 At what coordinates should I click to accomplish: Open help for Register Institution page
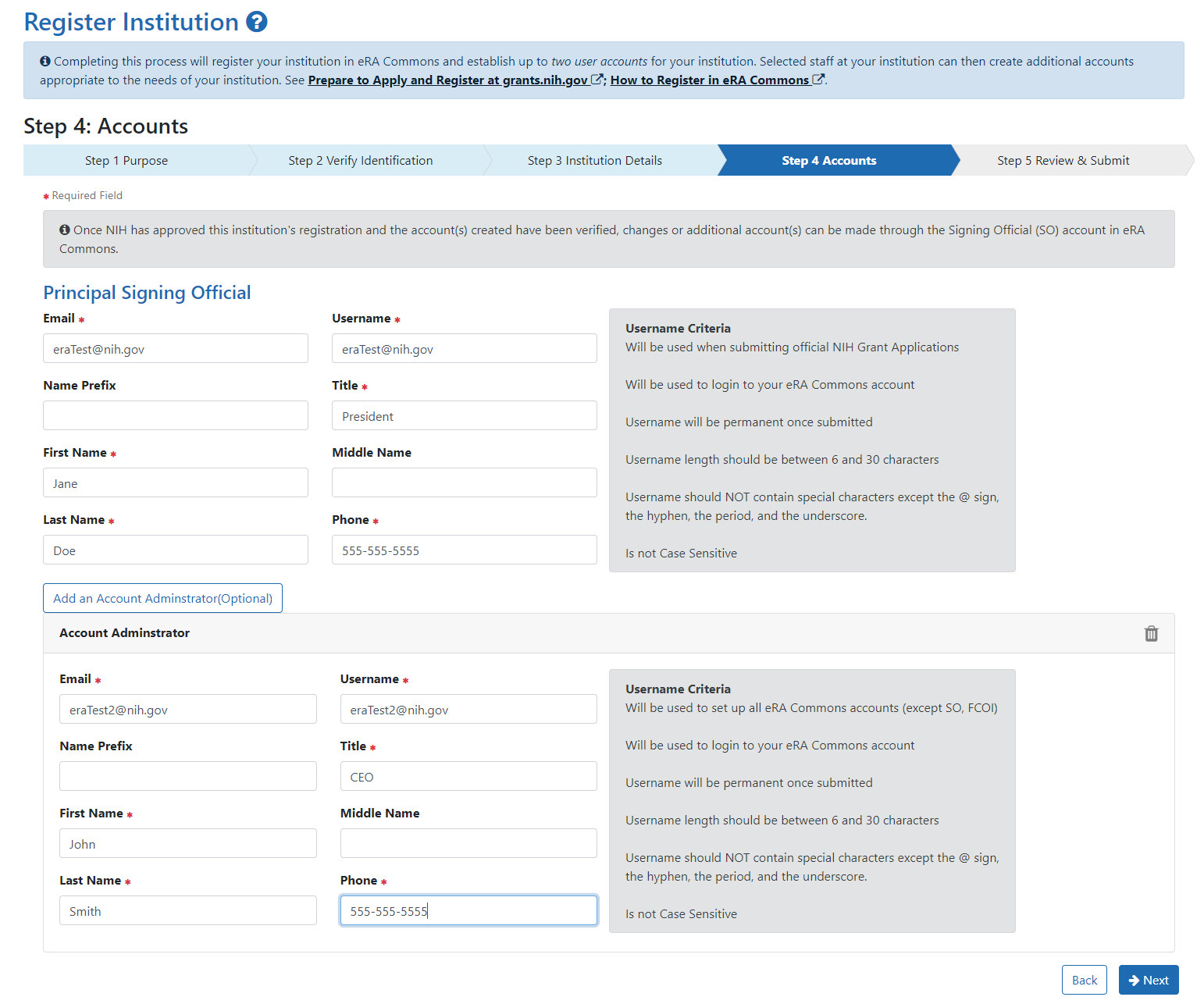258,22
